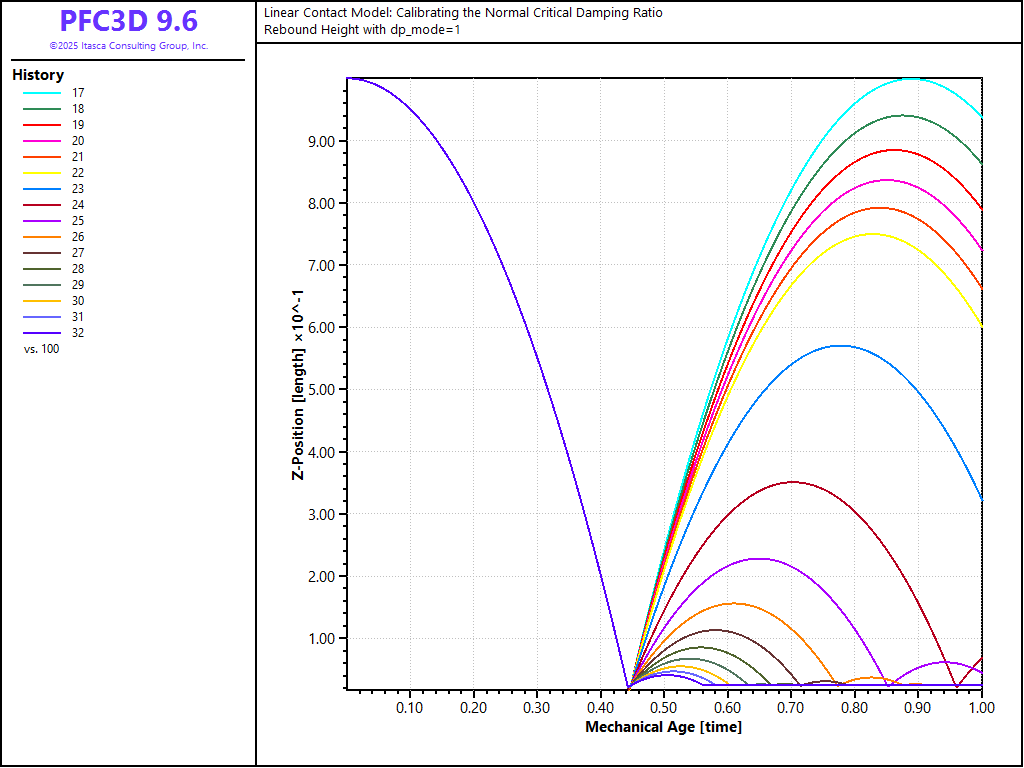Click the 'Mechanical Age [time]' x-axis label
This screenshot has height=768, width=1024.
[x=663, y=727]
